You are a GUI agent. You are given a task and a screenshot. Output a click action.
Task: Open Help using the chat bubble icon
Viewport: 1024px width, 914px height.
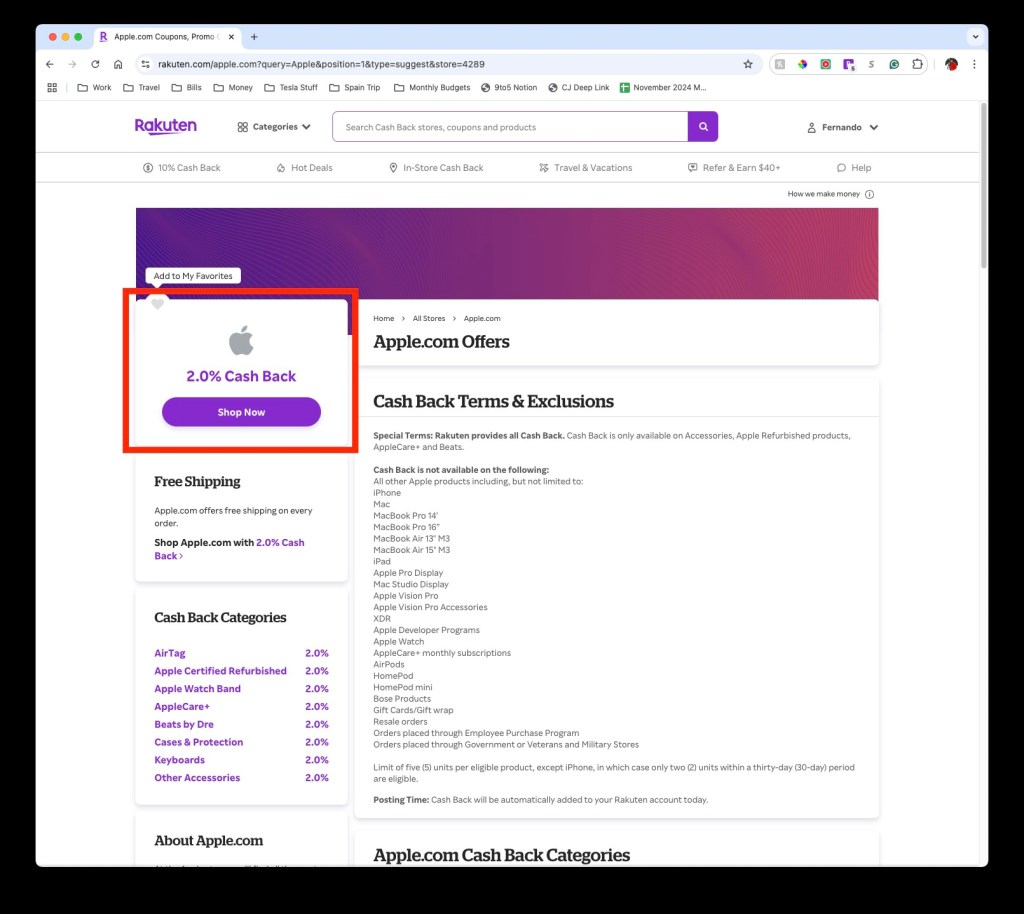pos(841,168)
